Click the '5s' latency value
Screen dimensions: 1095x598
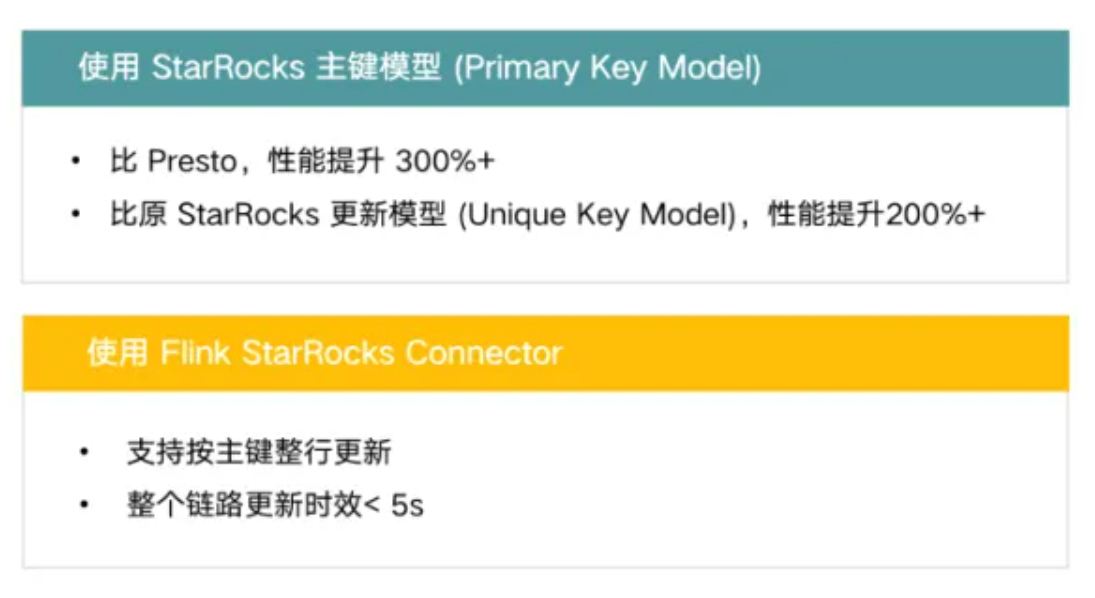coord(407,505)
